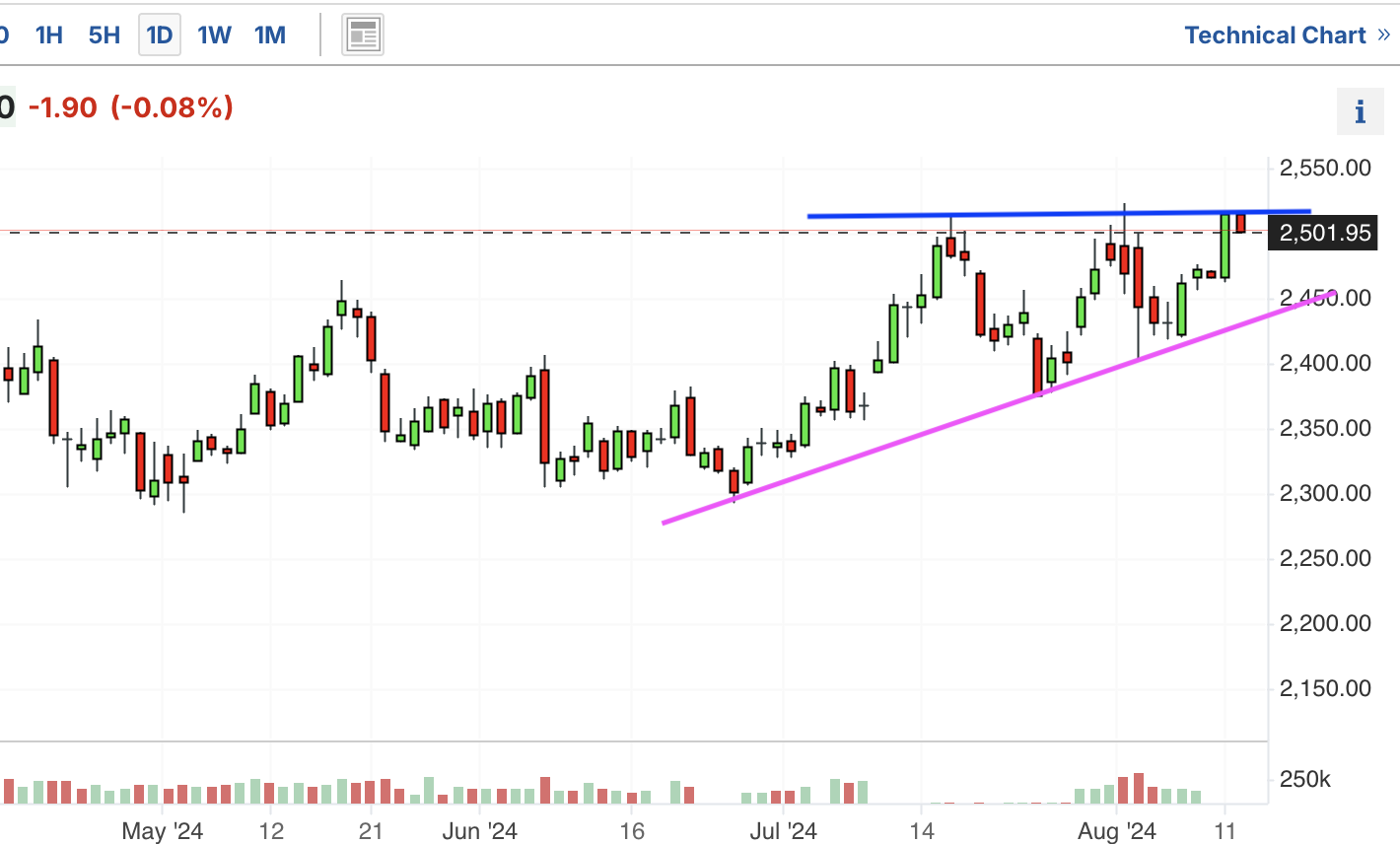Click the 16 date axis label
This screenshot has width=1400, height=844.
pos(632,831)
